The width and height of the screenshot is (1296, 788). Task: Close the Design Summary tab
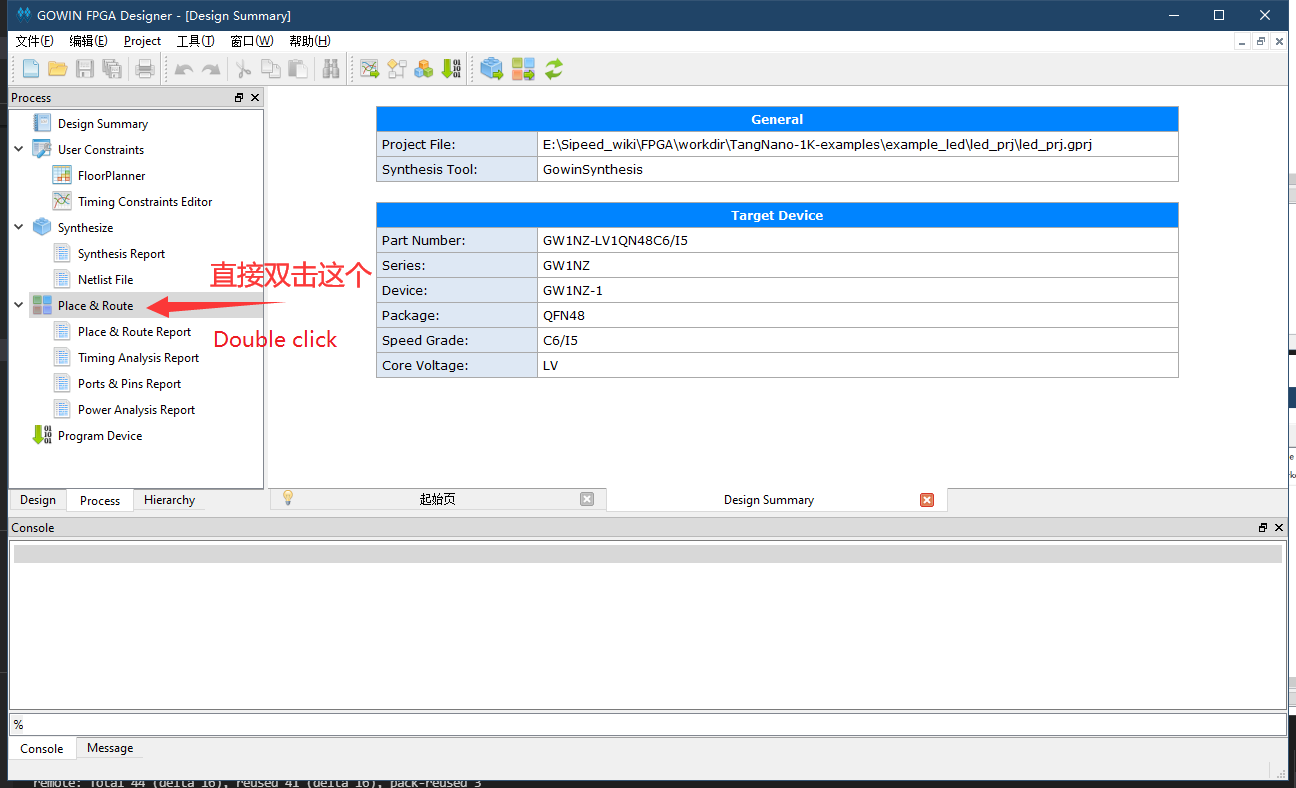click(927, 499)
